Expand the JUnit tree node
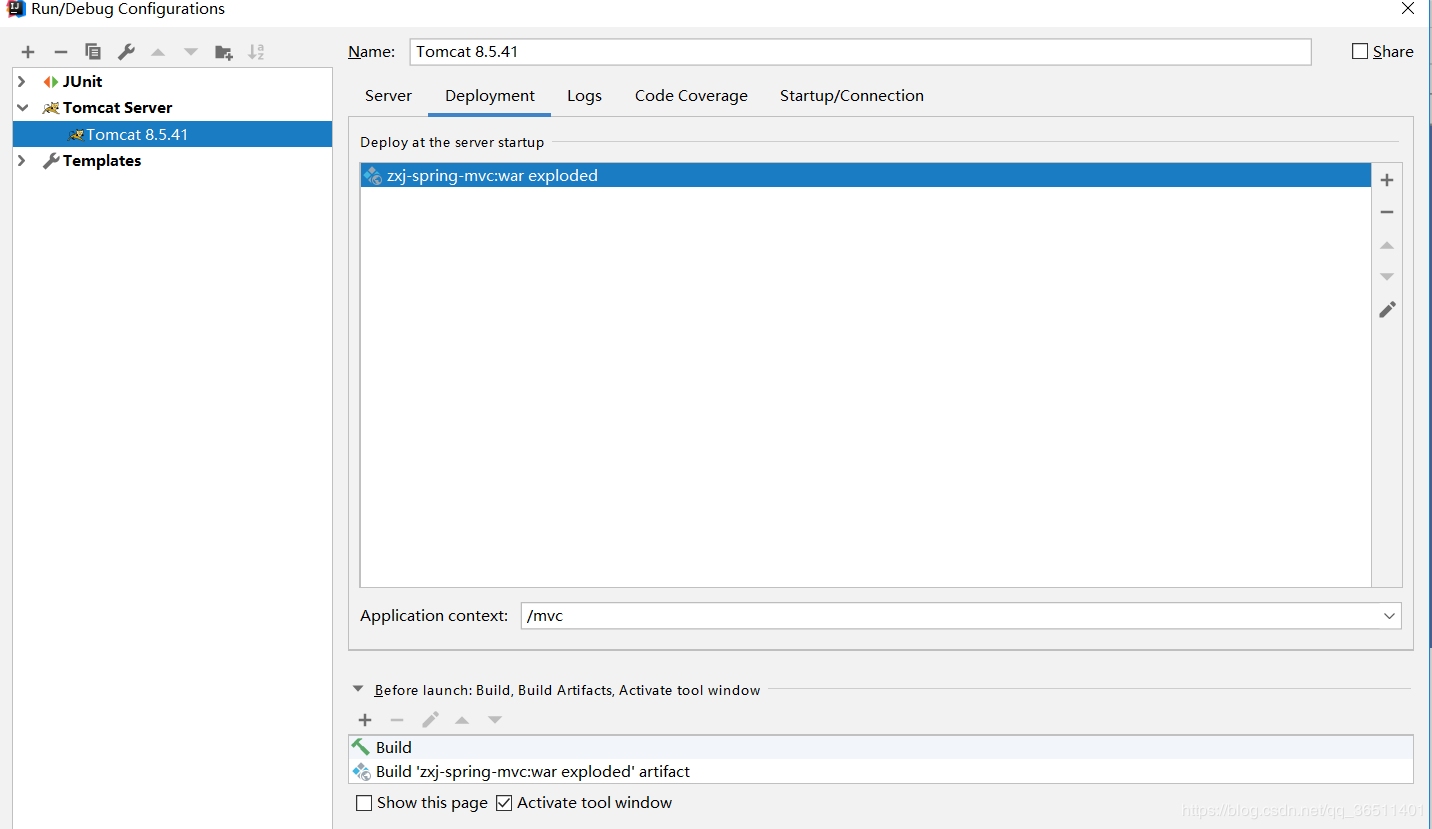Screen dimensions: 1432x829 point(22,82)
